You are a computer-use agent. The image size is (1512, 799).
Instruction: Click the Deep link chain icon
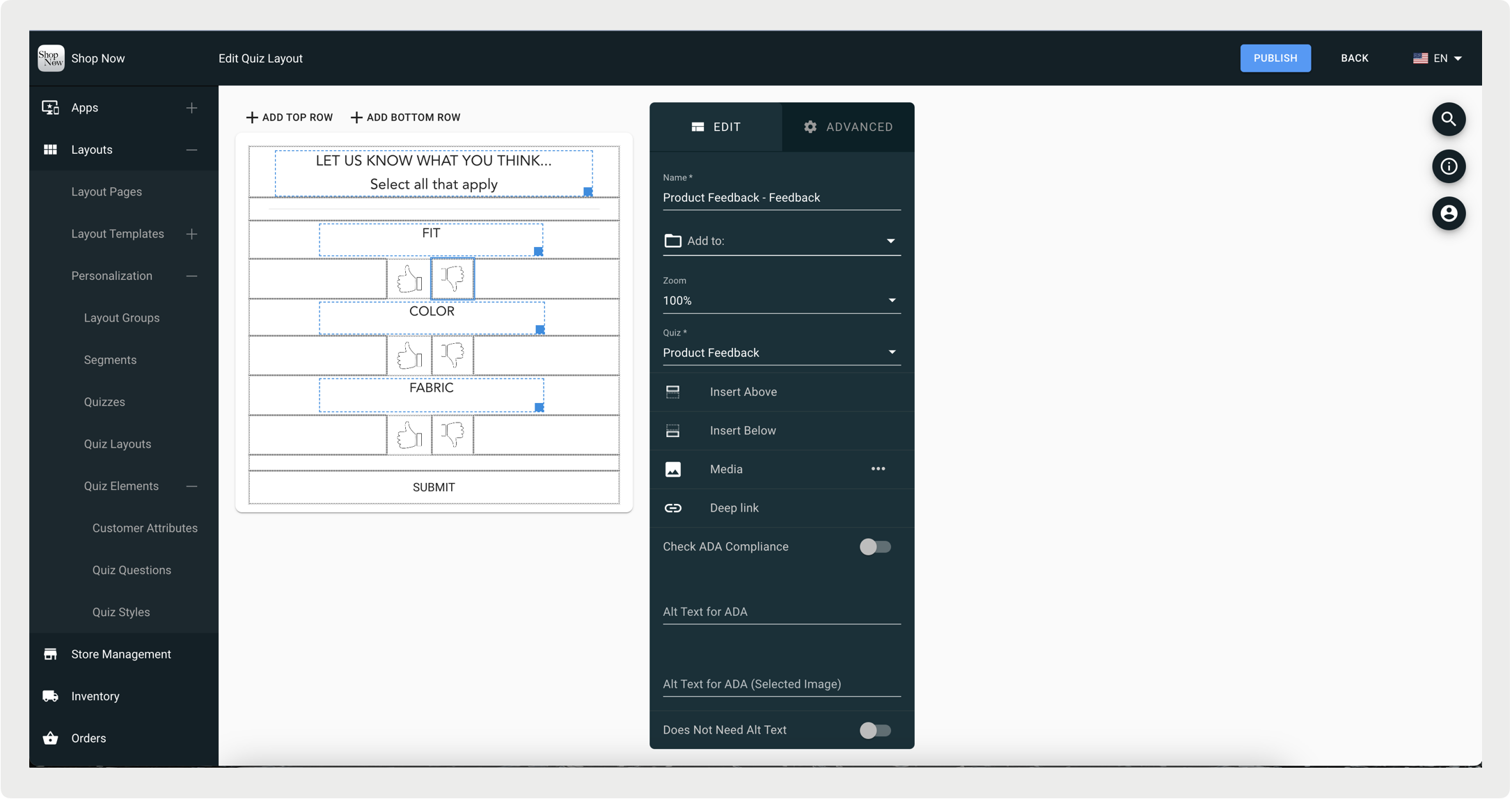(x=672, y=508)
